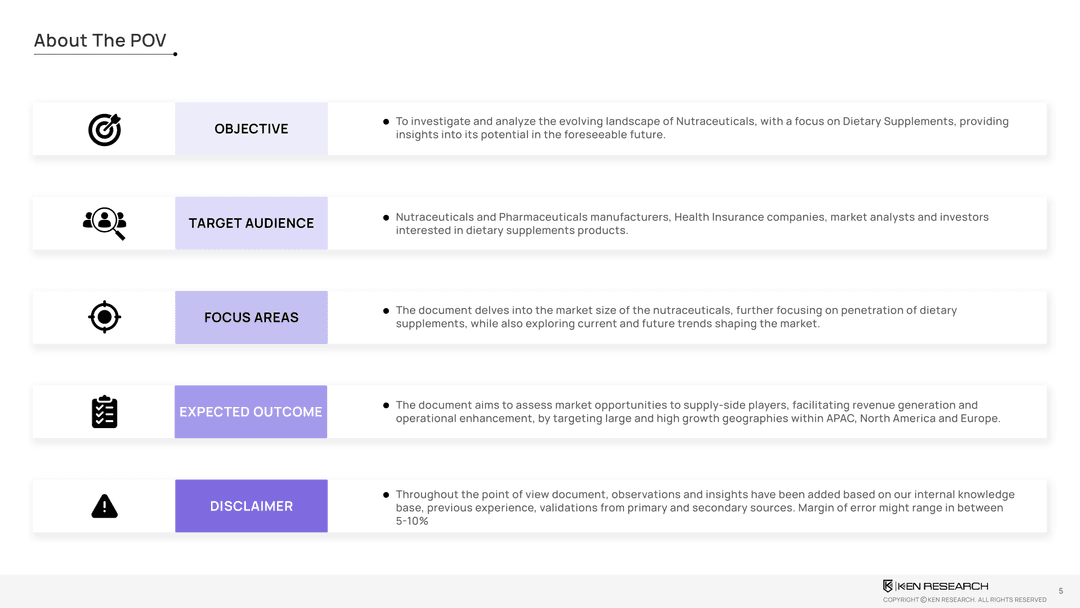This screenshot has height=608, width=1080.
Task: Click the target audience text on manufacturers
Action: tap(690, 223)
